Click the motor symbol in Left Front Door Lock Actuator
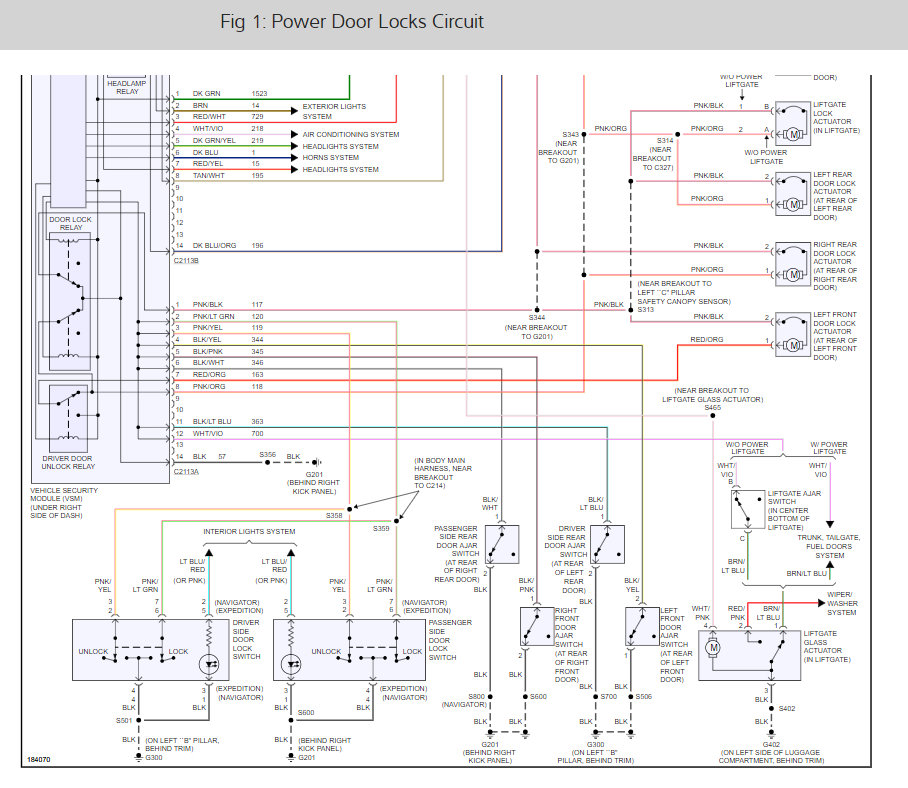The height and width of the screenshot is (788, 908). 794,346
